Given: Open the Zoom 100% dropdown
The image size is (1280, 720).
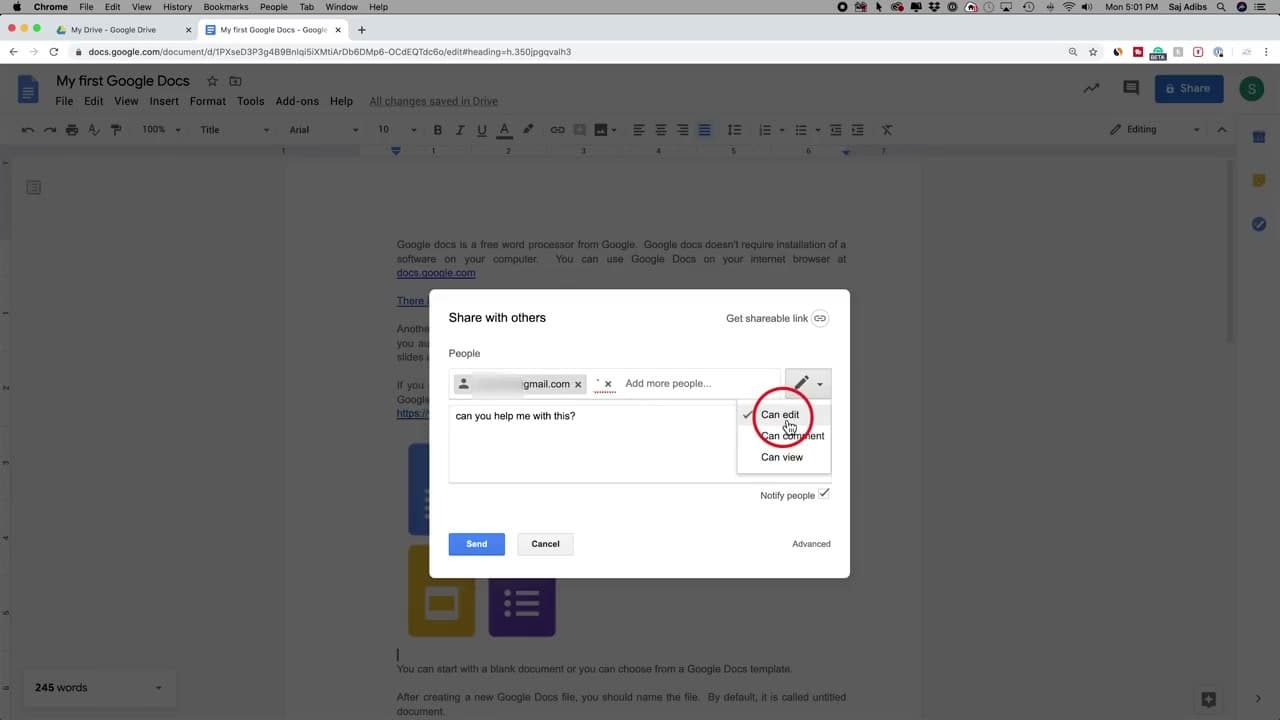Looking at the screenshot, I should (x=161, y=130).
